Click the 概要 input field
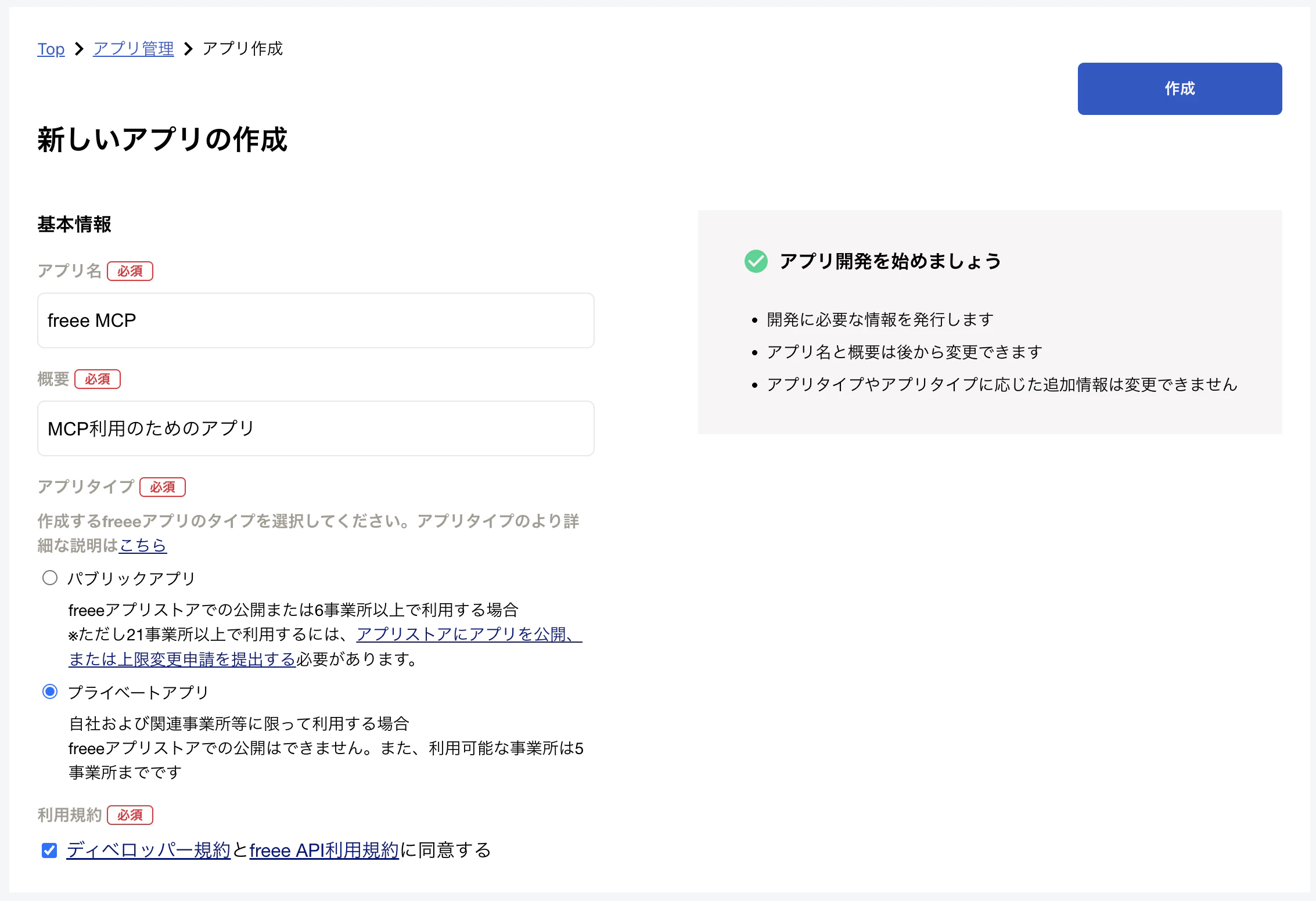 tap(316, 428)
